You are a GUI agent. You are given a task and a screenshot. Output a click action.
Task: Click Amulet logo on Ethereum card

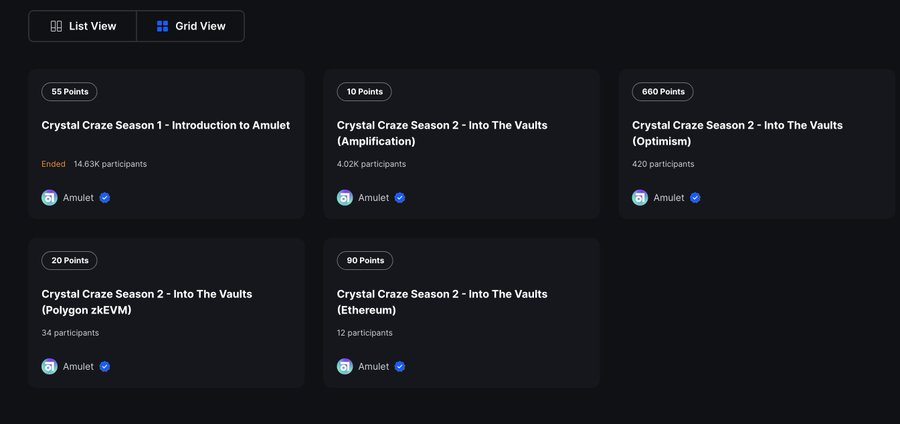345,367
